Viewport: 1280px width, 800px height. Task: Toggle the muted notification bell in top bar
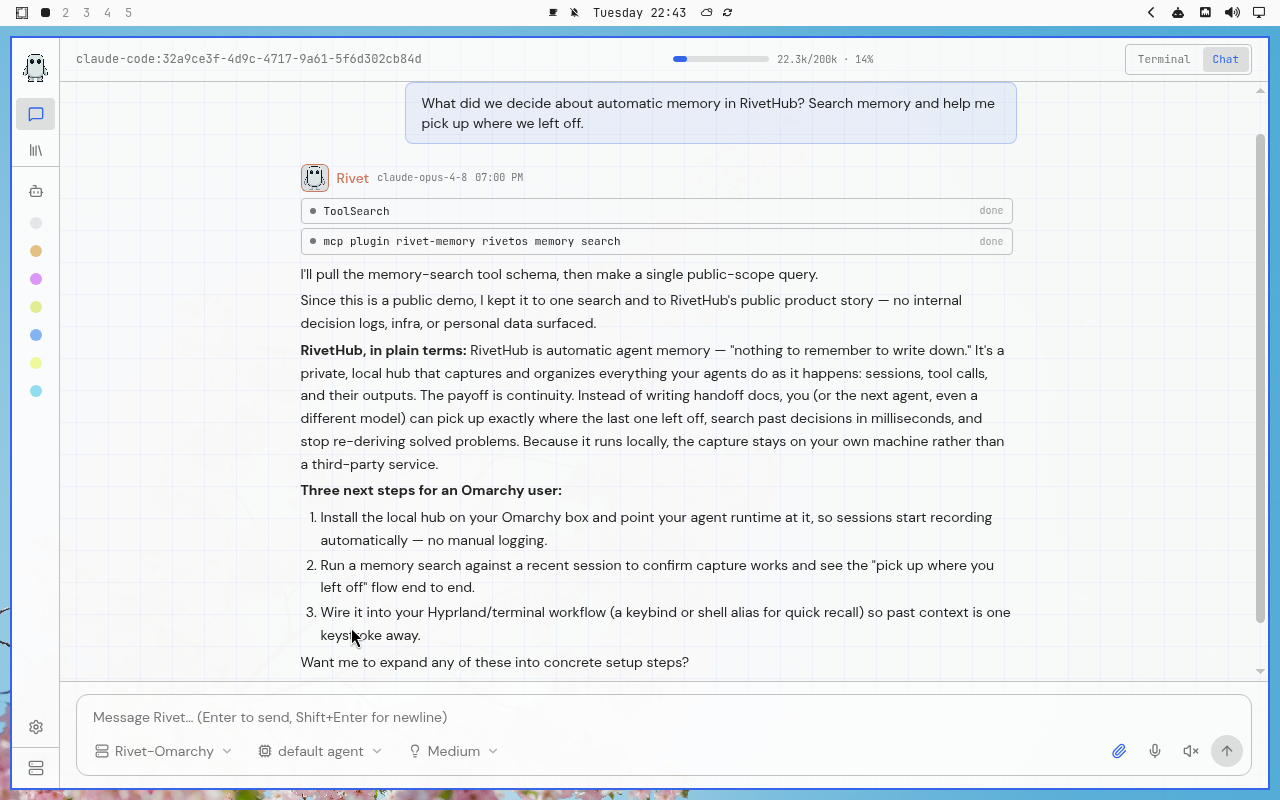click(x=575, y=13)
